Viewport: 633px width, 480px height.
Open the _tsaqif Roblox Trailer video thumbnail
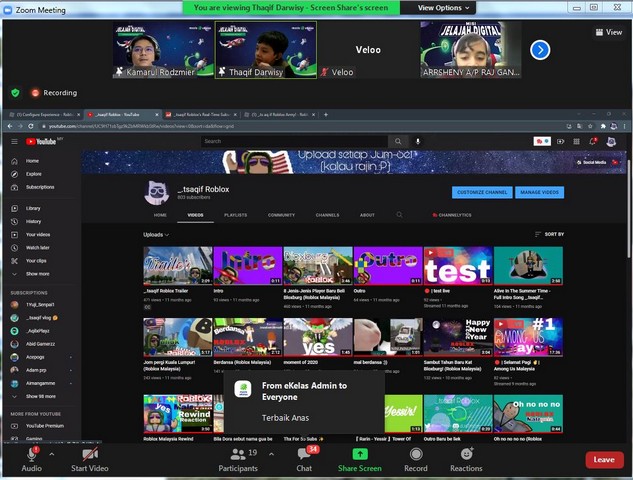click(x=177, y=266)
